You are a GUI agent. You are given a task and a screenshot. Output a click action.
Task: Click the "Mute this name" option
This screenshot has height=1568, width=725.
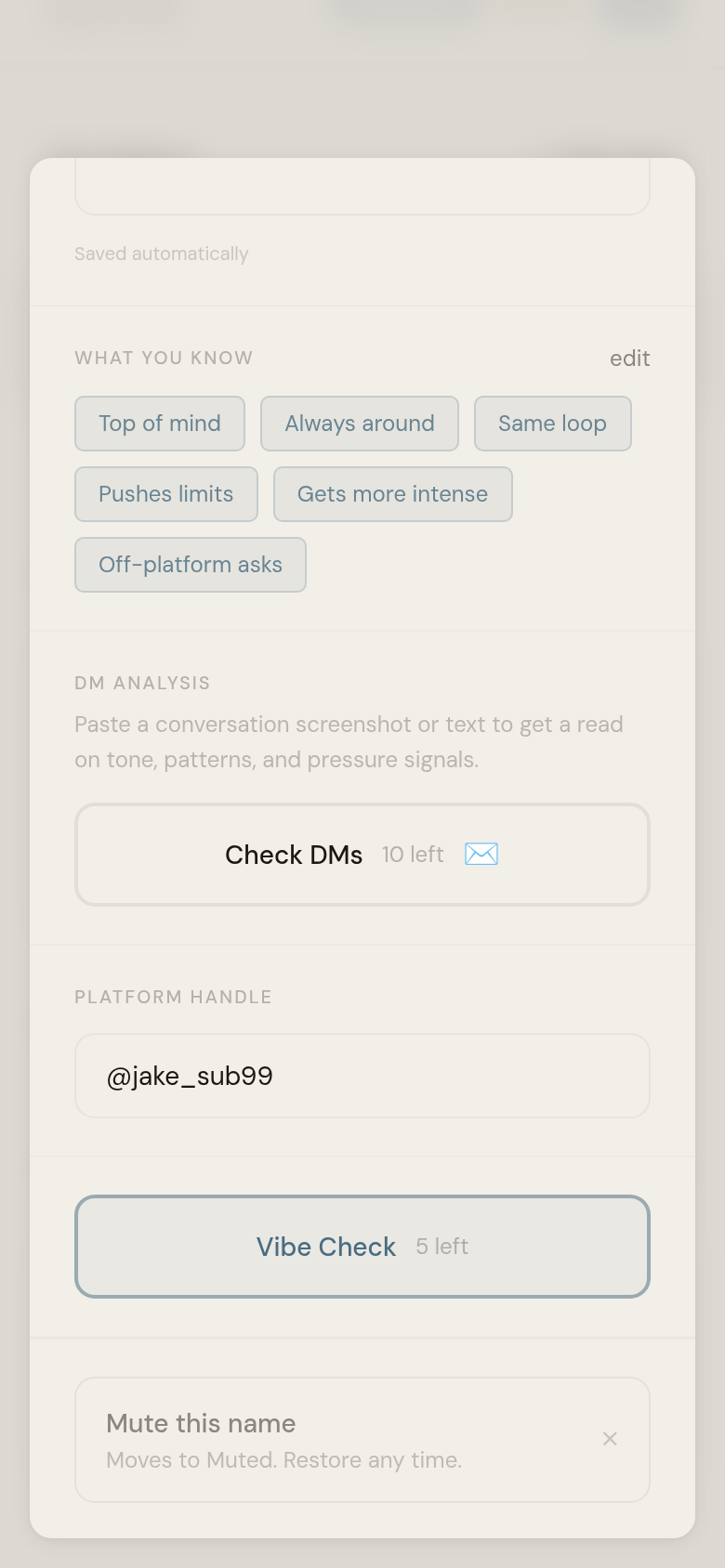(x=201, y=1423)
